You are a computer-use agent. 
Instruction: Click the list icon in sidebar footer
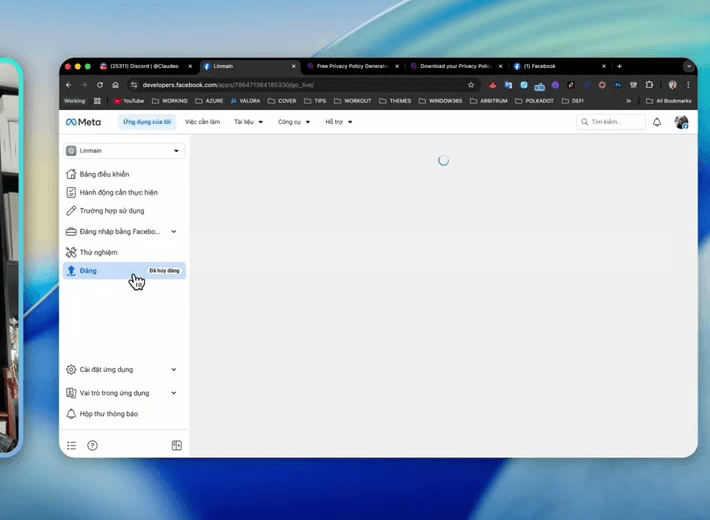tap(72, 445)
